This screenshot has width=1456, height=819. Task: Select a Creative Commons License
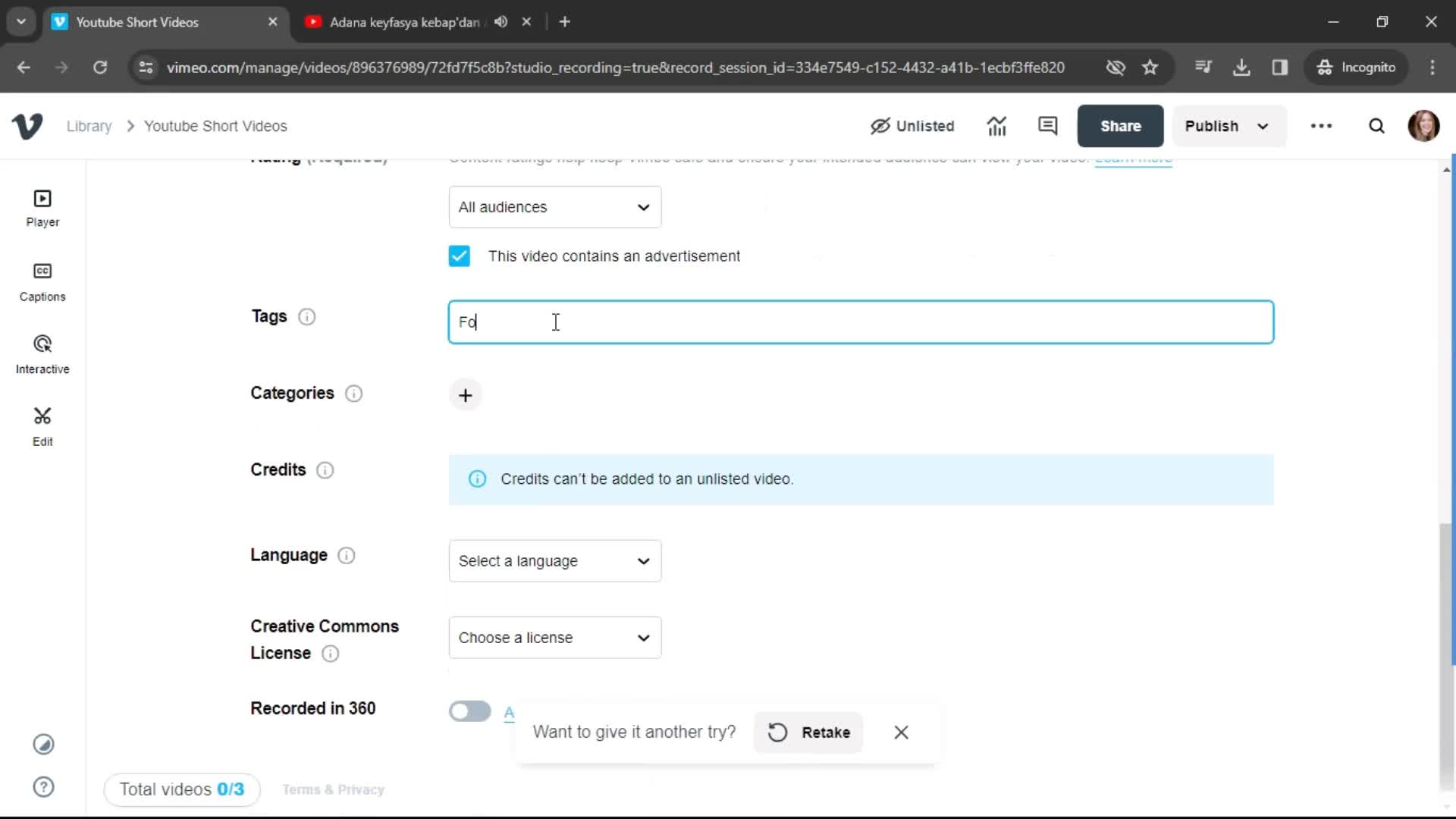[x=555, y=637]
